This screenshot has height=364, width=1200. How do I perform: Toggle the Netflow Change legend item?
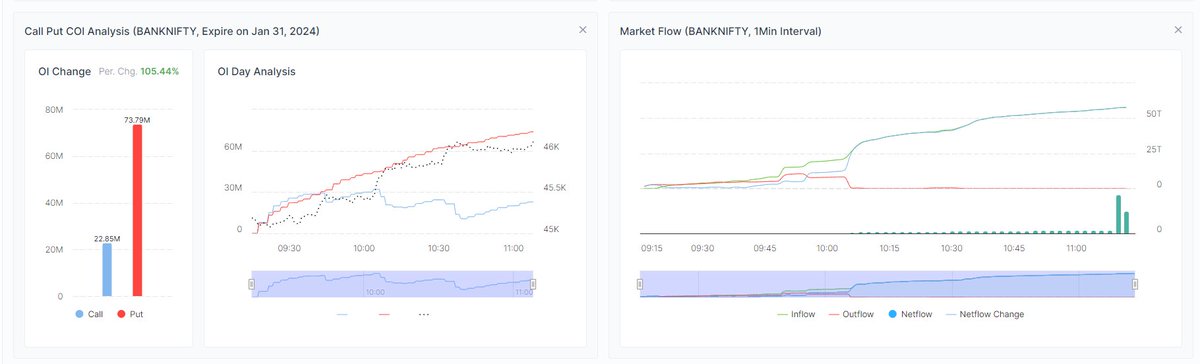pos(984,314)
